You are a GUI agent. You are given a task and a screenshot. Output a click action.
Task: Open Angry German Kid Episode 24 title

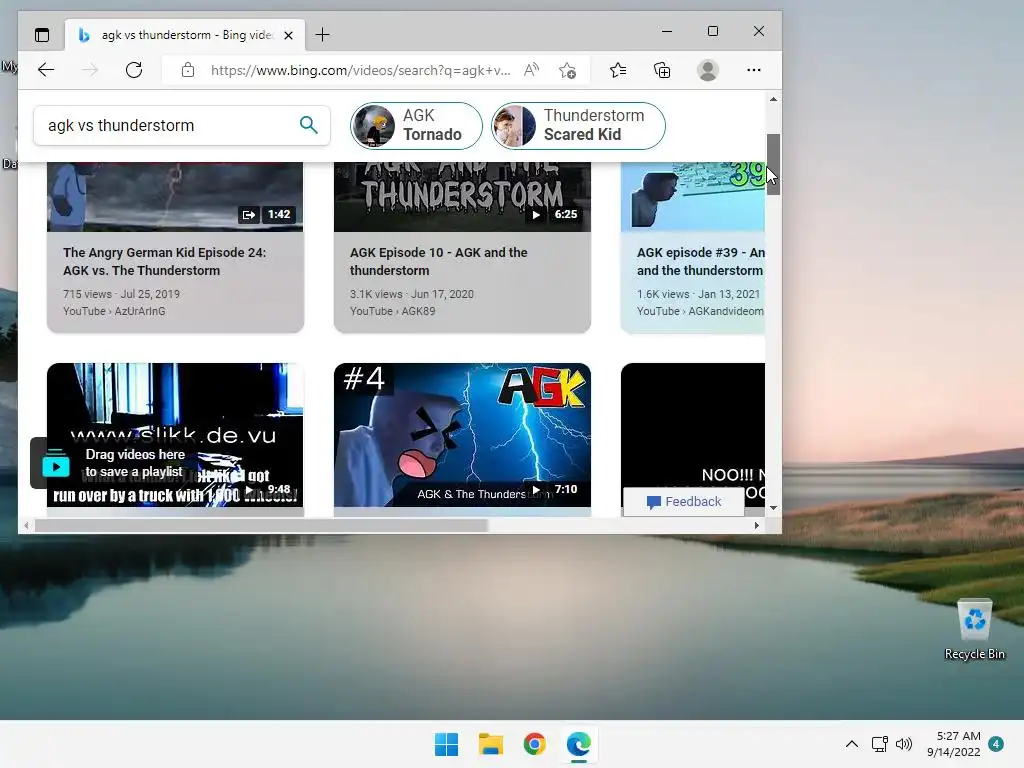pyautogui.click(x=165, y=261)
